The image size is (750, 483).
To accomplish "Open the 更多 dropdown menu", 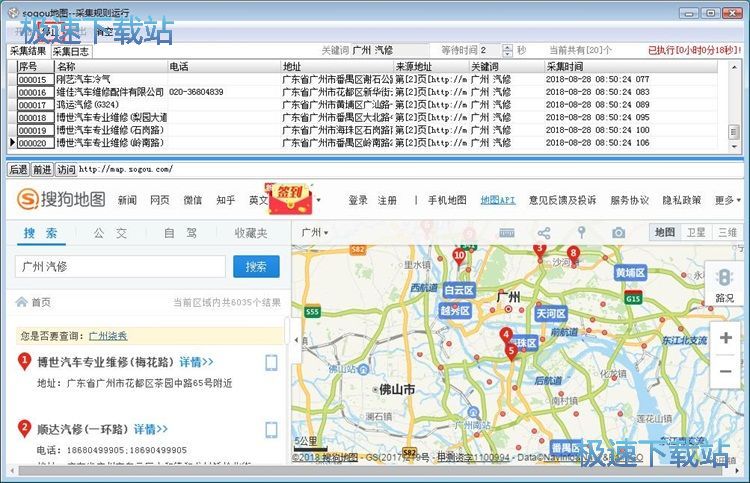I will click(728, 200).
